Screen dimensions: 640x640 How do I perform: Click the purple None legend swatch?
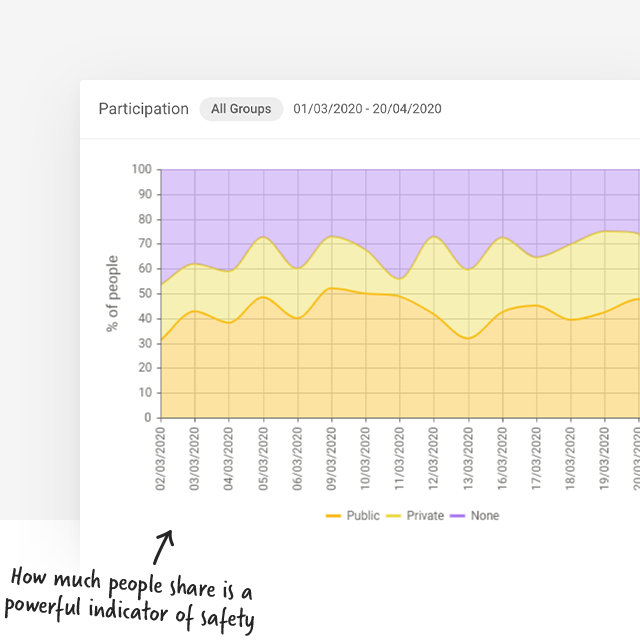[458, 516]
